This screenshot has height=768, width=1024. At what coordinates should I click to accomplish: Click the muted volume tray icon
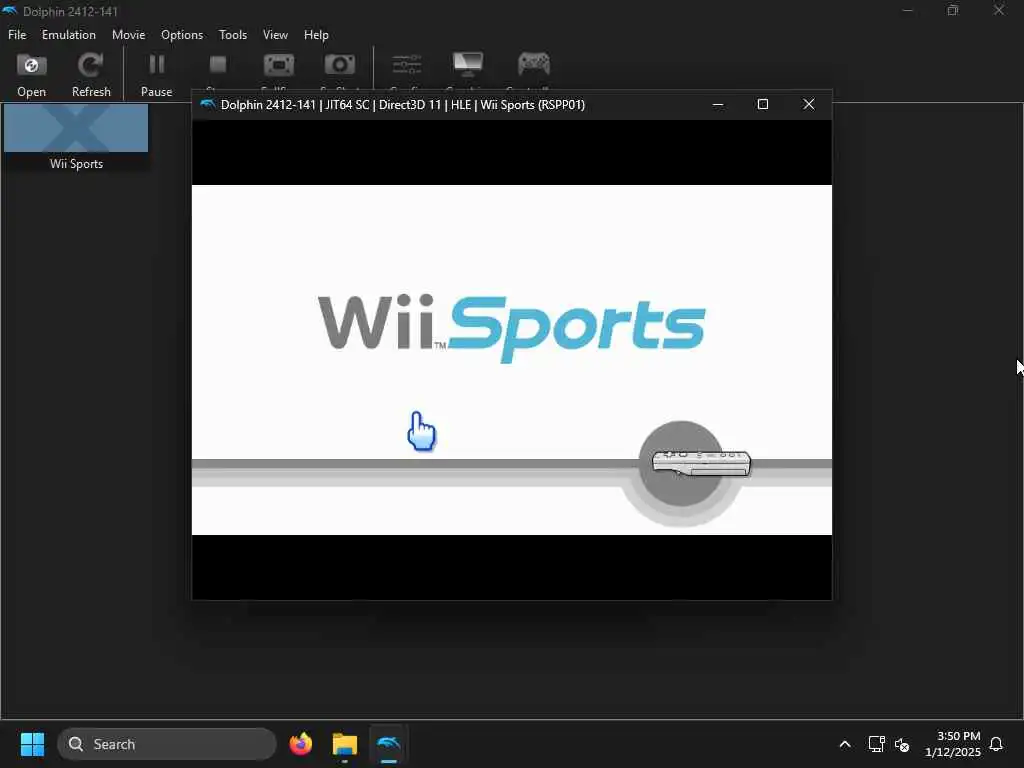902,744
